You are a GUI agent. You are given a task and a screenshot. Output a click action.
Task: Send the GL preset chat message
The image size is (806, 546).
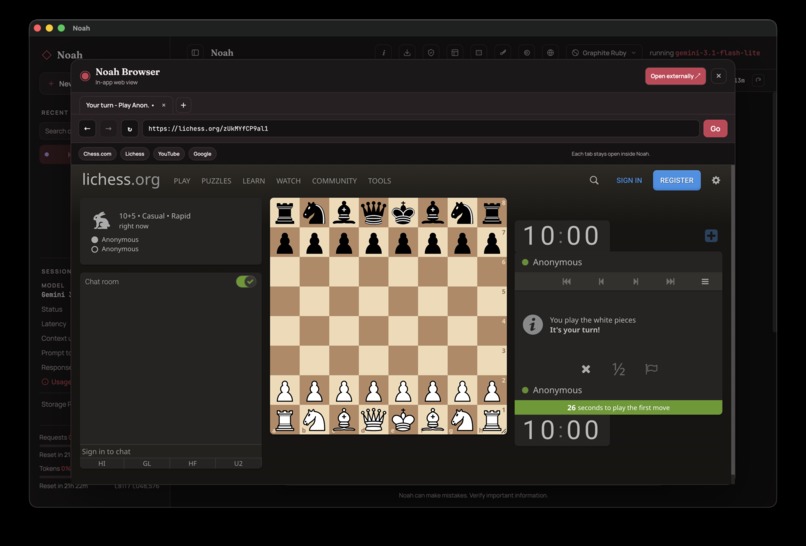pyautogui.click(x=147, y=464)
